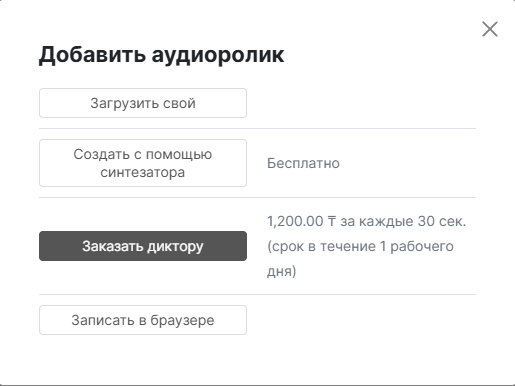Start recording via Записать в браузере

tap(143, 320)
